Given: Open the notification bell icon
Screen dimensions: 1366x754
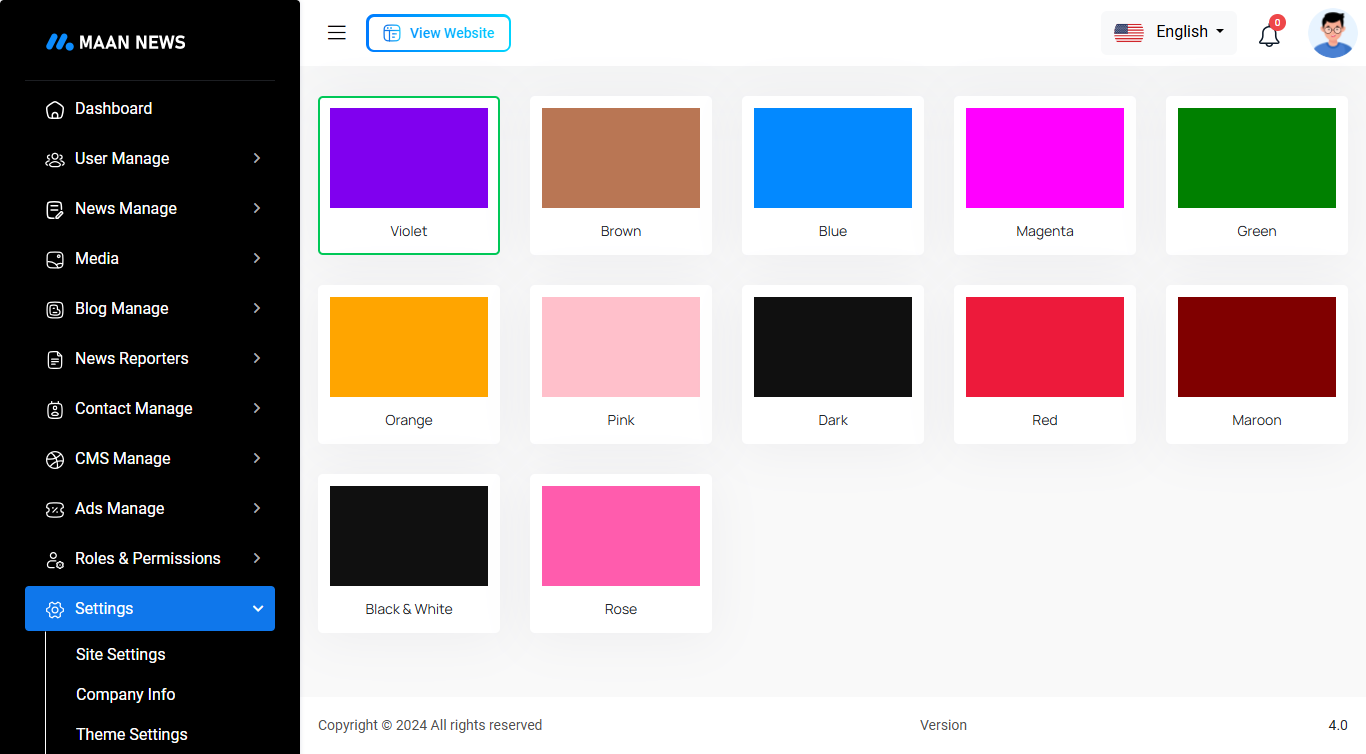Looking at the screenshot, I should click(1269, 36).
